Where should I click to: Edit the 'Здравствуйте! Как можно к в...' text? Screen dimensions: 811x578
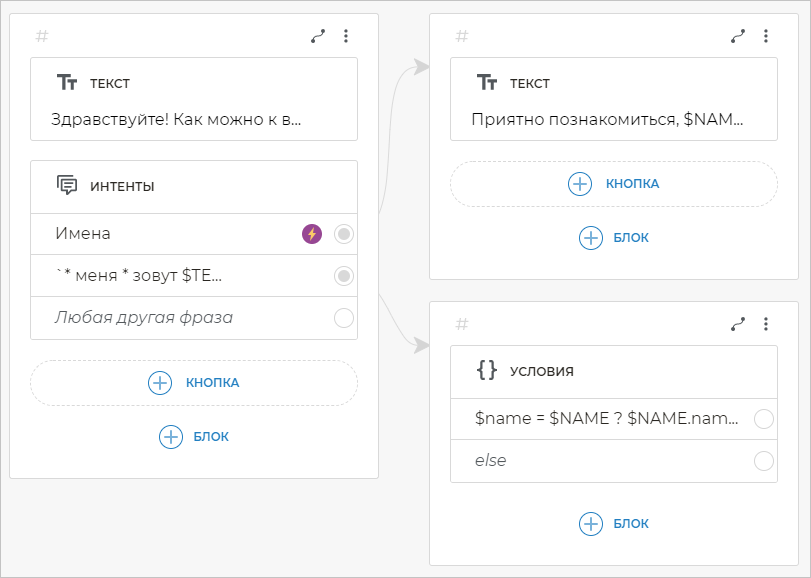pyautogui.click(x=176, y=119)
